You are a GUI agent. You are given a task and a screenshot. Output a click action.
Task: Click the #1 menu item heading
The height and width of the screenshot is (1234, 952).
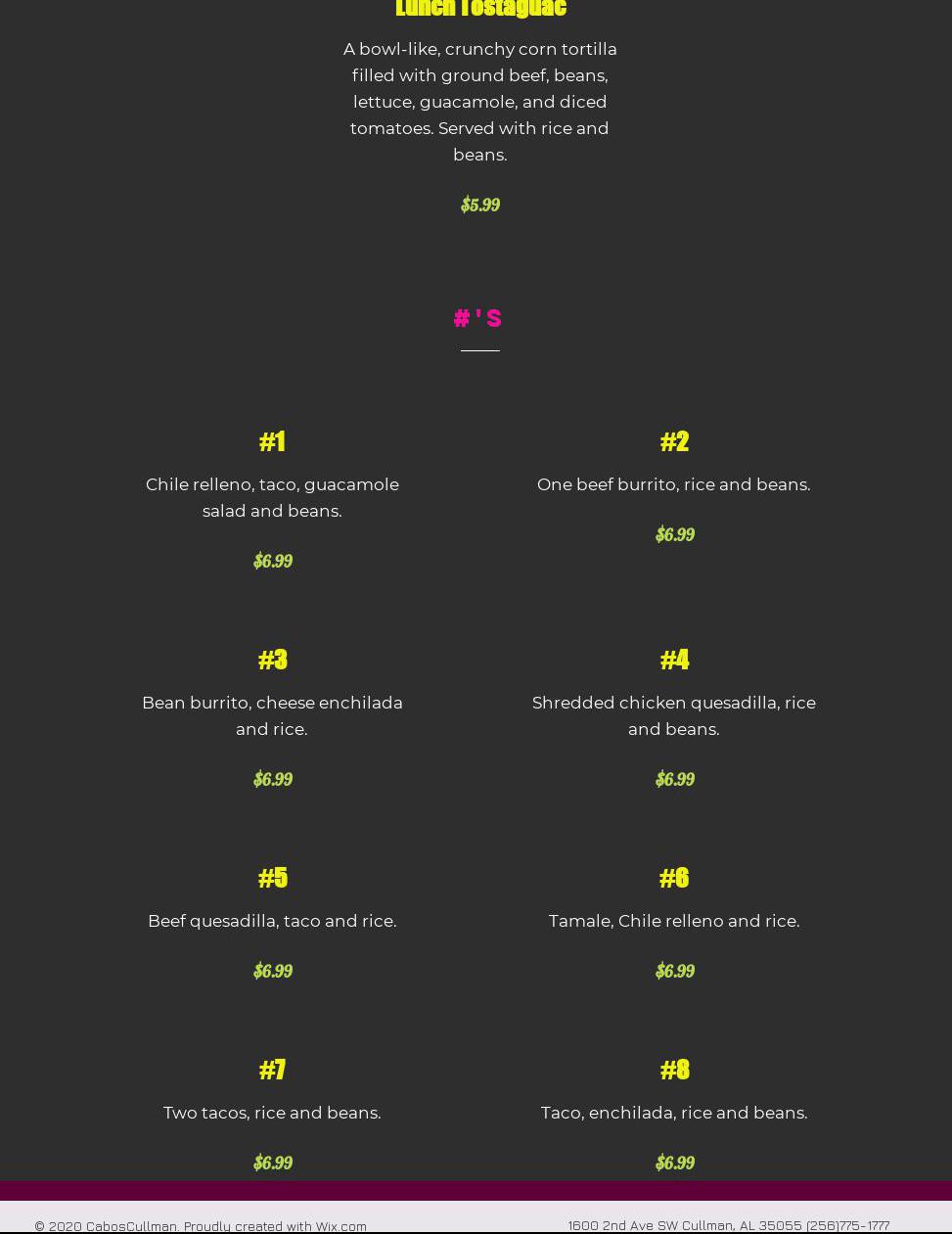tap(272, 441)
